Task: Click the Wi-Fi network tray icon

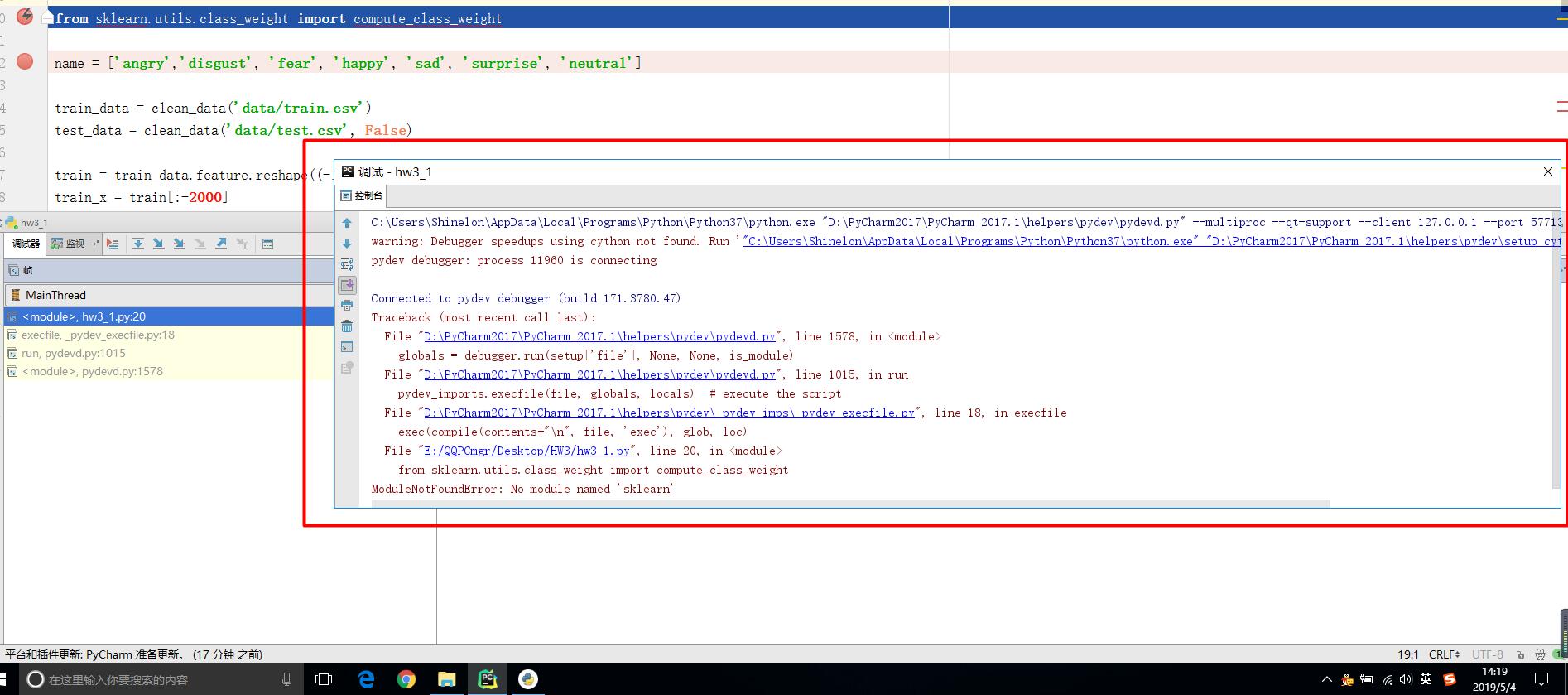Action: click(1388, 680)
